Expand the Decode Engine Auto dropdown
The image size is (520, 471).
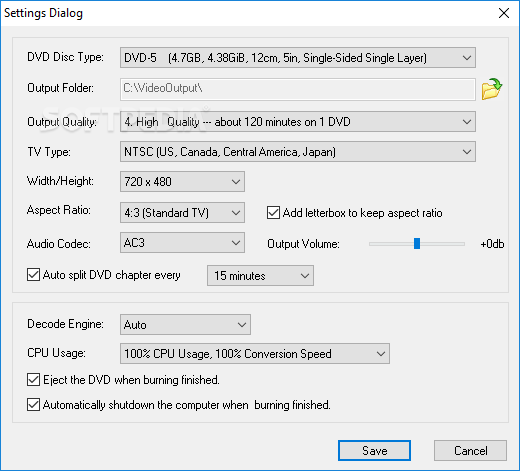pyautogui.click(x=185, y=324)
